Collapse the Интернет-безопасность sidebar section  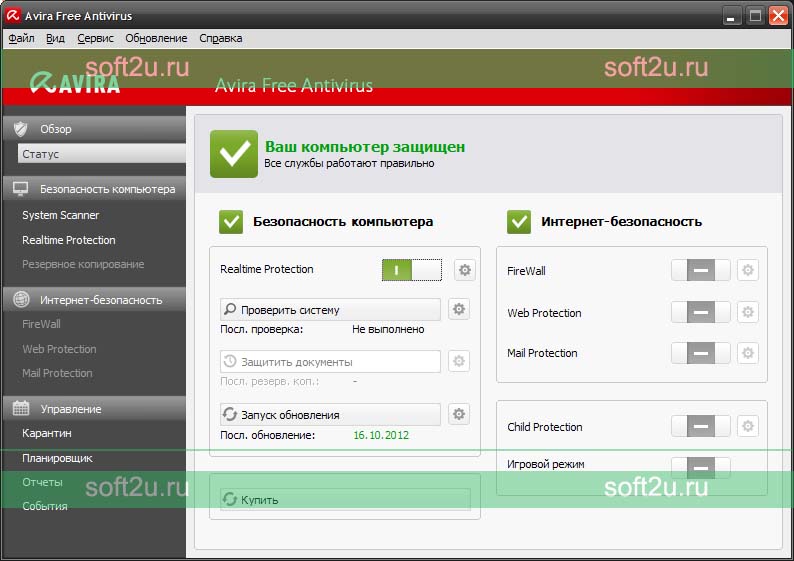[94, 300]
